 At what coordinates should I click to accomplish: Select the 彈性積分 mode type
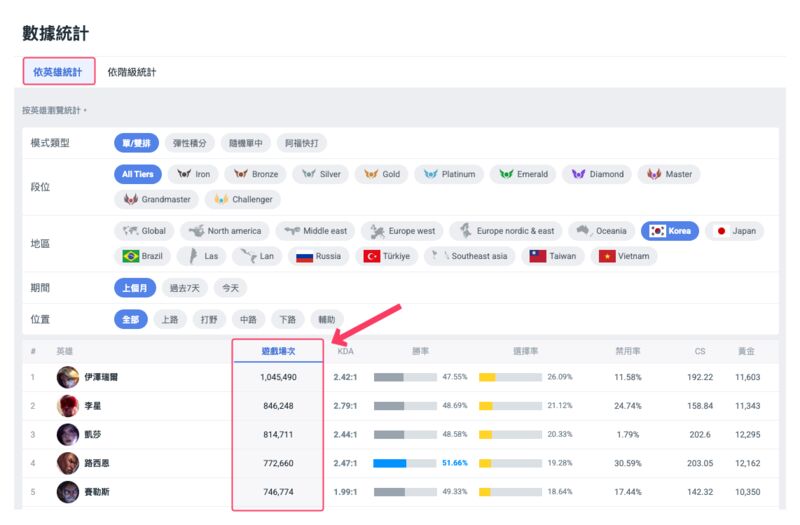click(x=190, y=143)
